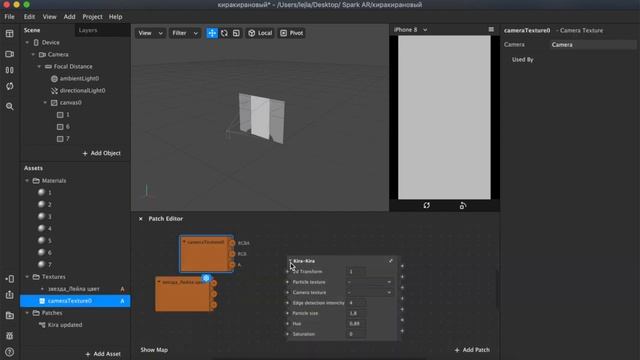Viewport: 640px width, 360px height.
Task: Click the Hue value field
Action: (x=357, y=324)
